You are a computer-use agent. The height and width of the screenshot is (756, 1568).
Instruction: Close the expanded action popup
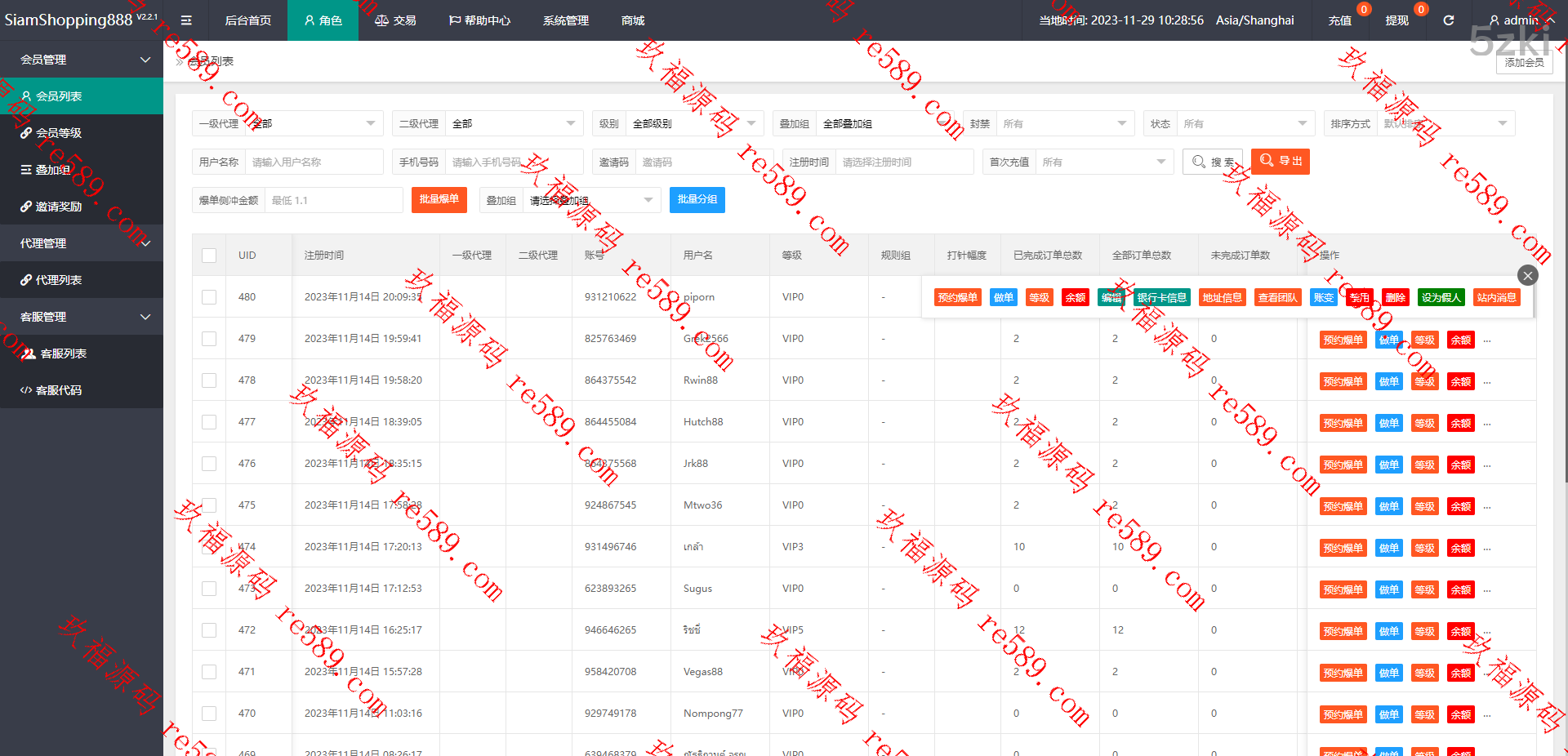click(1527, 275)
